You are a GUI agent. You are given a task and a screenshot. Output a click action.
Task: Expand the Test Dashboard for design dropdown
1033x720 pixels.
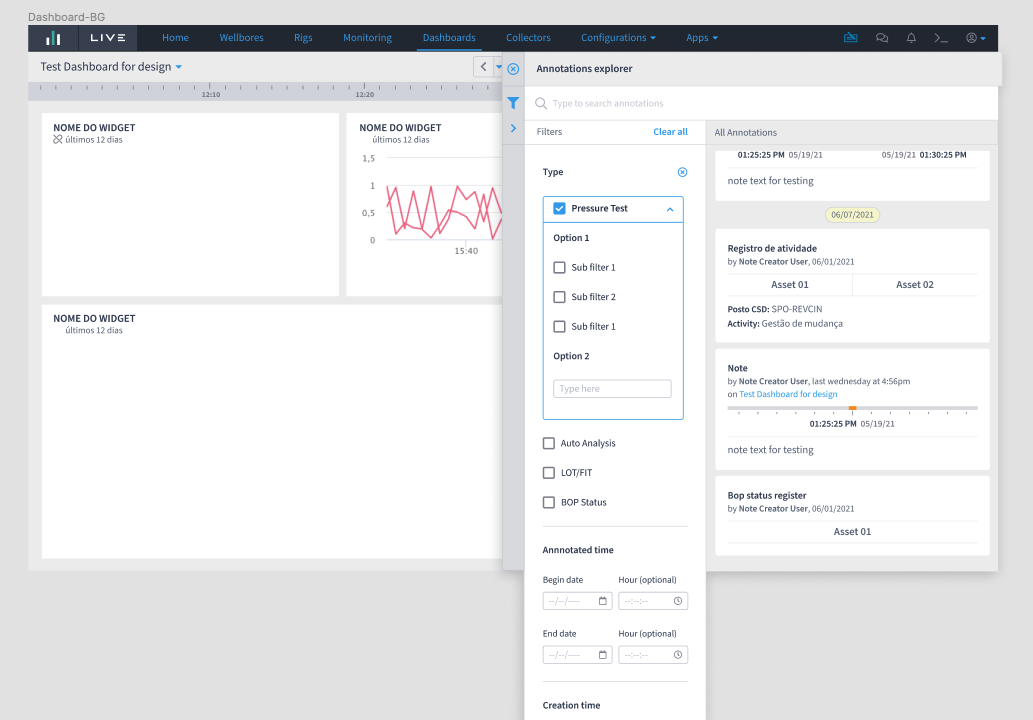(179, 67)
